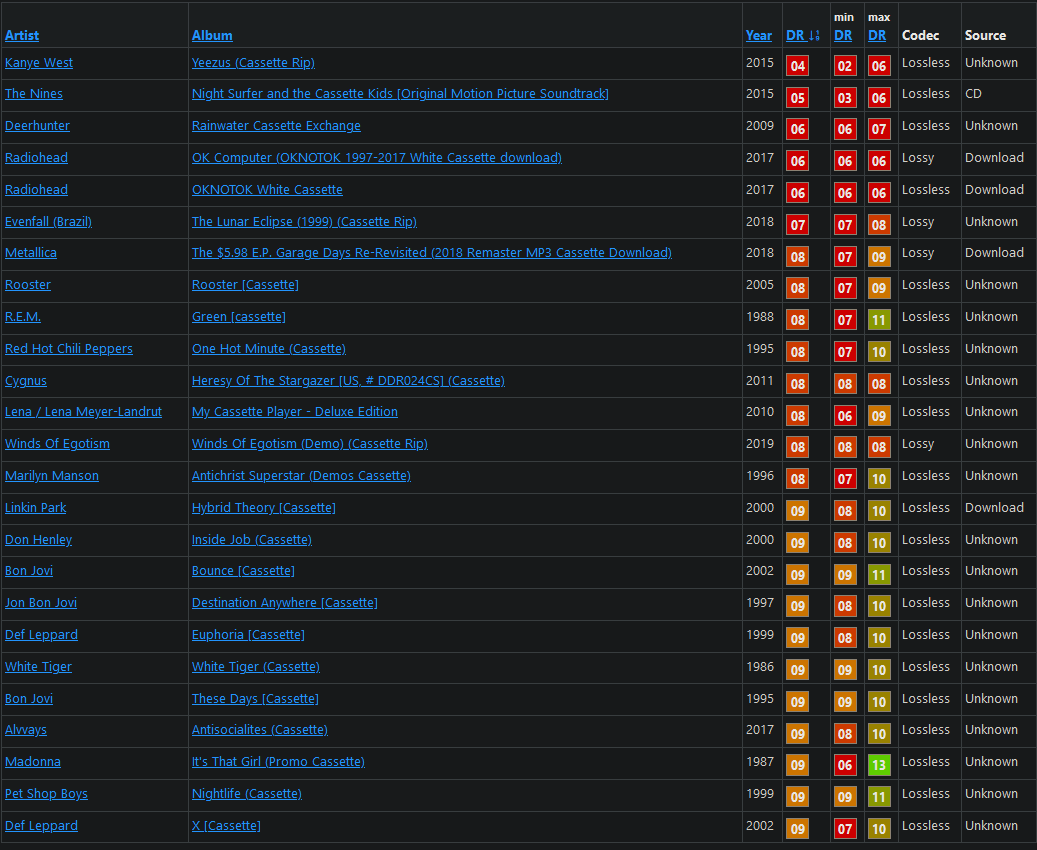
Task: Open The Lunar Eclipse (1999) album
Action: pos(304,222)
